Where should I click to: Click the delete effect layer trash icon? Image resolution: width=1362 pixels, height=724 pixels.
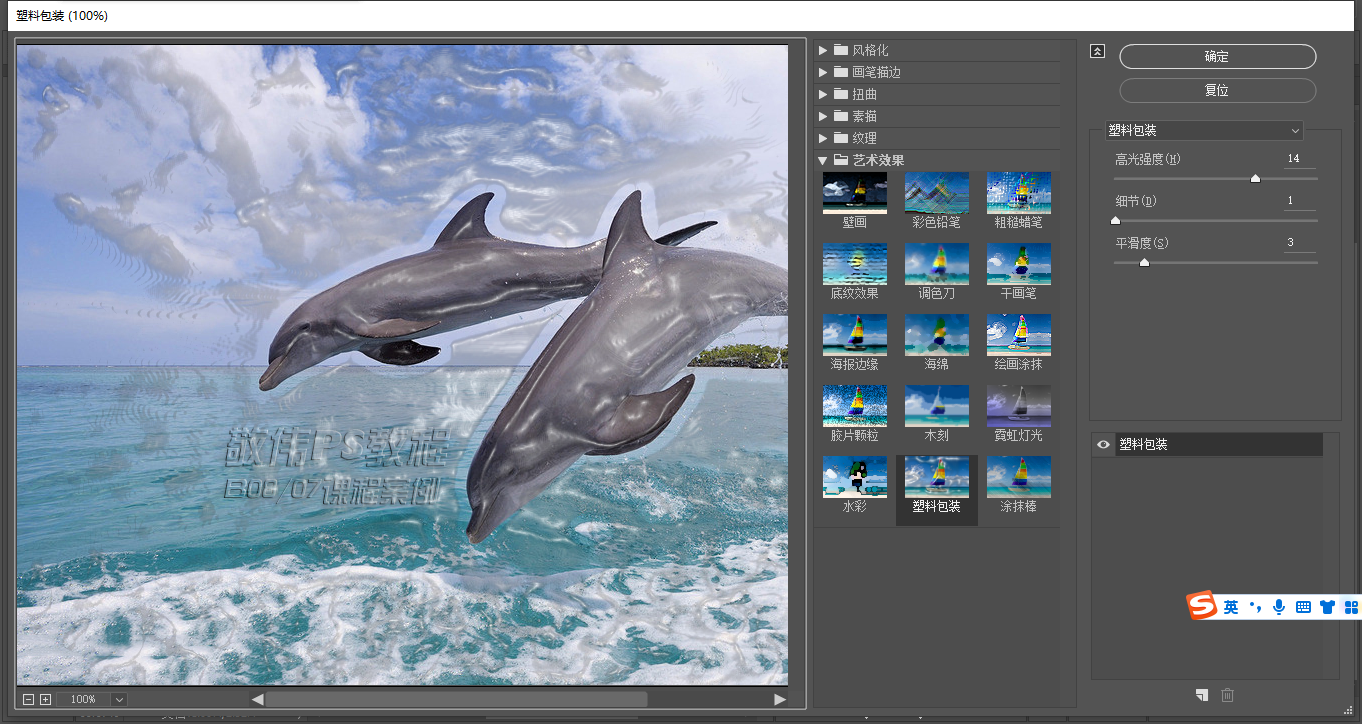(1228, 695)
